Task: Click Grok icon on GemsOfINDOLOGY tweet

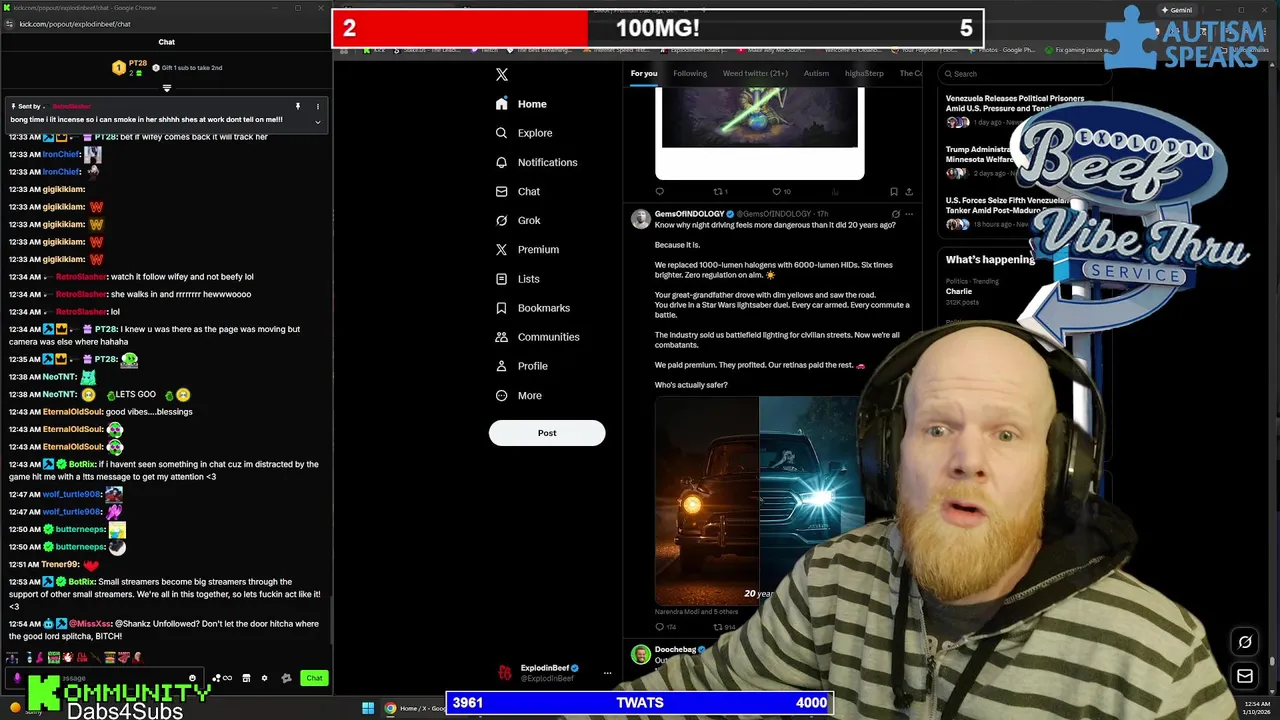Action: pos(896,214)
